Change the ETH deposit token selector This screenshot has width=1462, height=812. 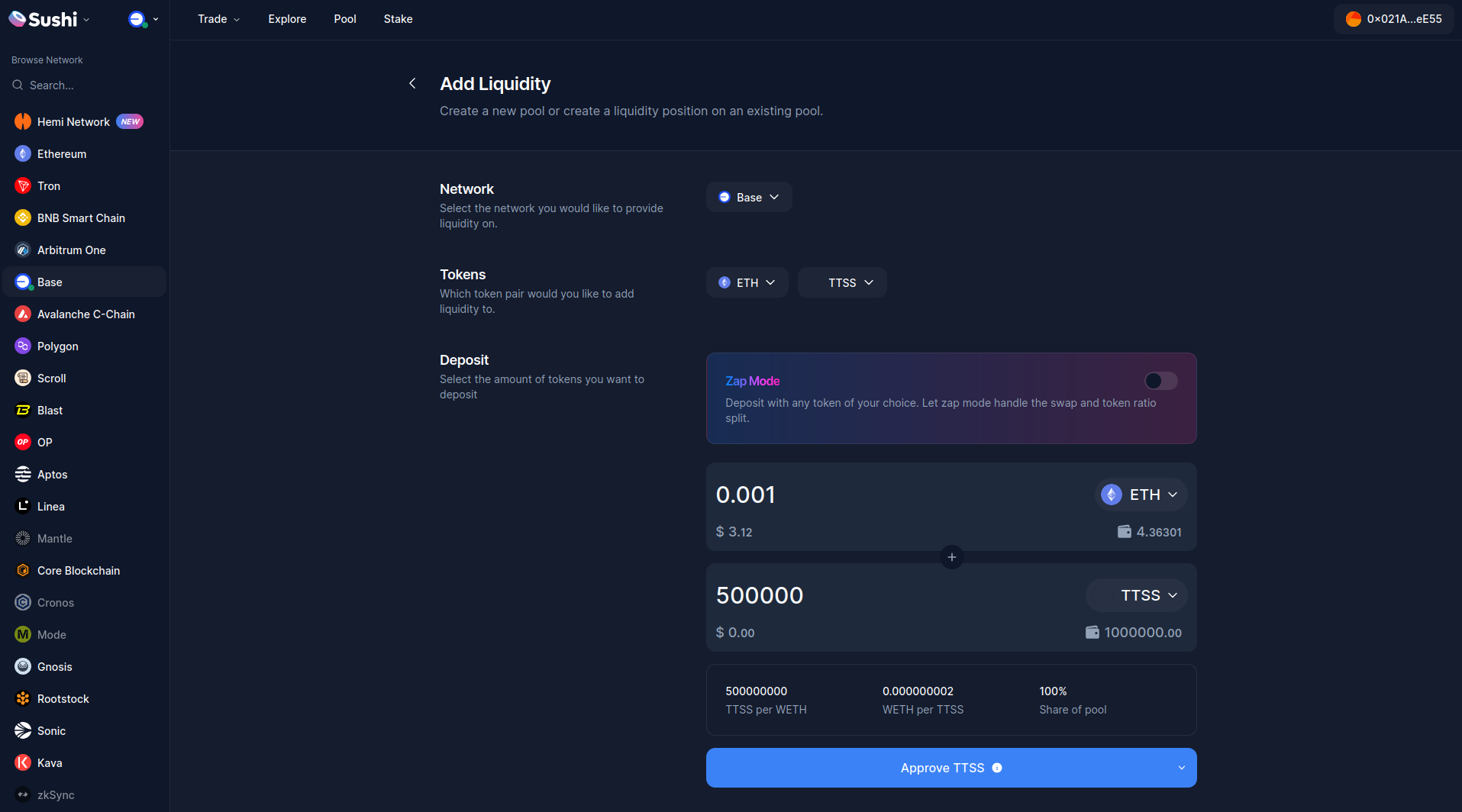click(1141, 495)
